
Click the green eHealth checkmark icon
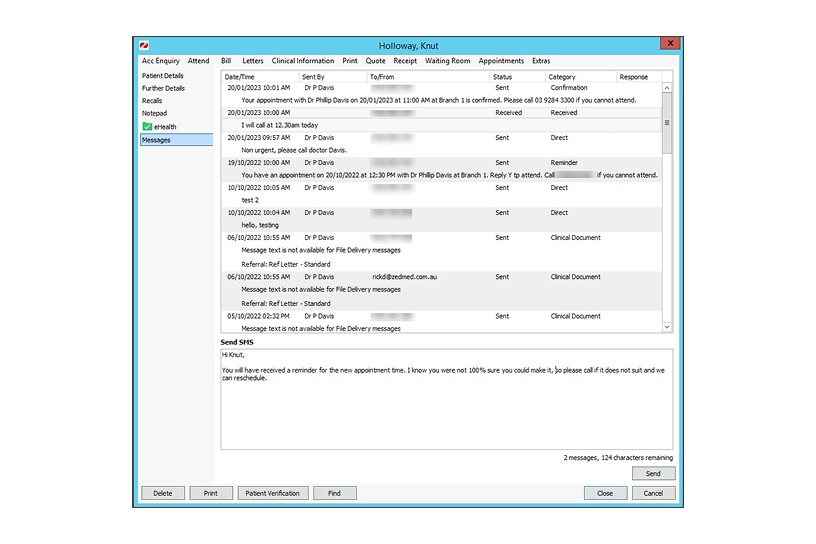pyautogui.click(x=147, y=127)
